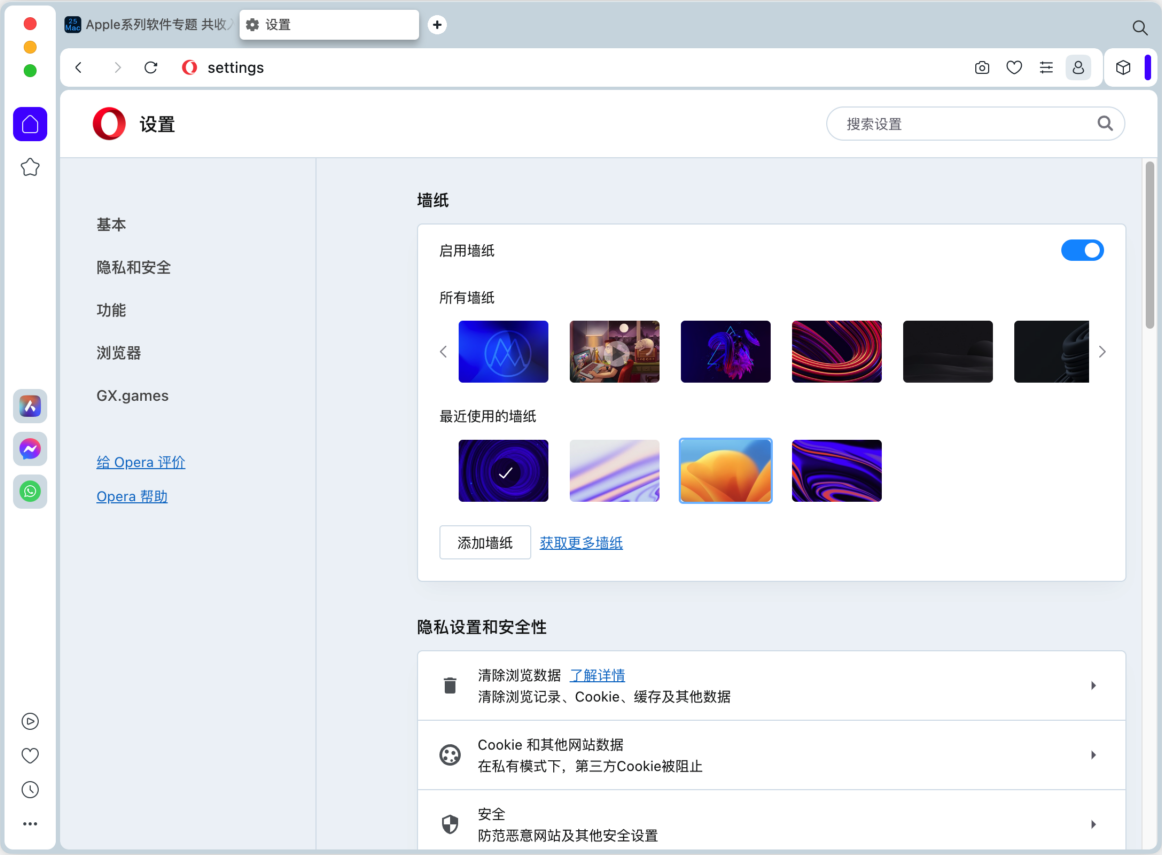Open Messenger in the sidebar
The height and width of the screenshot is (855, 1162).
point(30,449)
